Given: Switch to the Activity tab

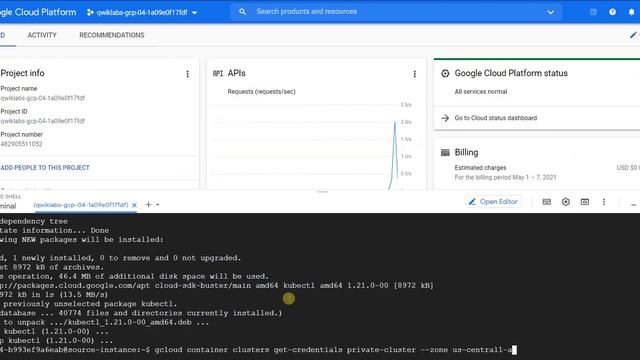Looking at the screenshot, I should tap(42, 35).
